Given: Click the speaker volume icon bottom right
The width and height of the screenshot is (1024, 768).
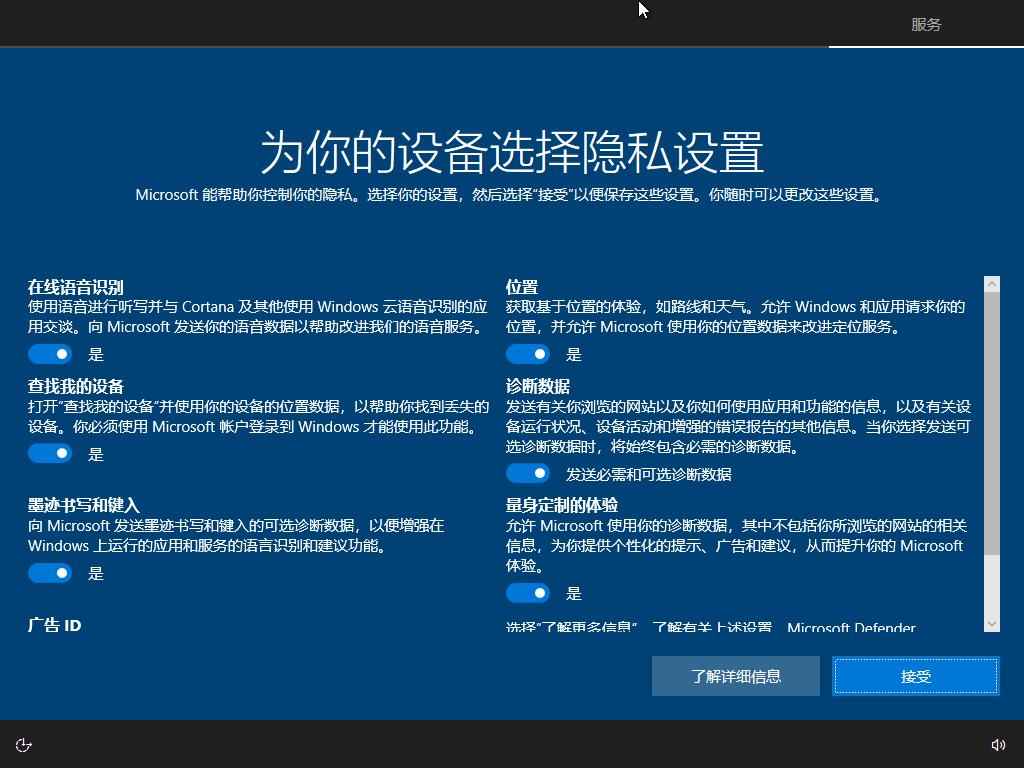Looking at the screenshot, I should 999,744.
